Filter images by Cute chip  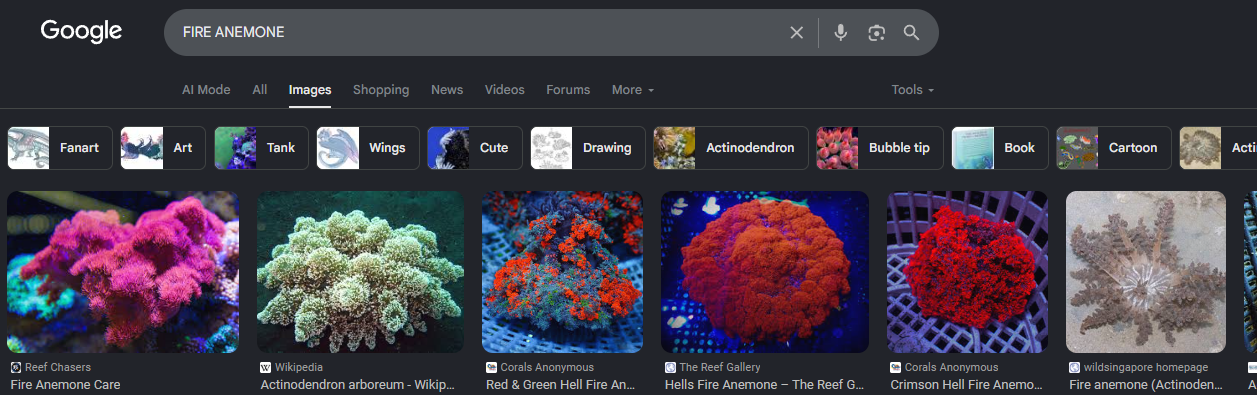(x=474, y=148)
